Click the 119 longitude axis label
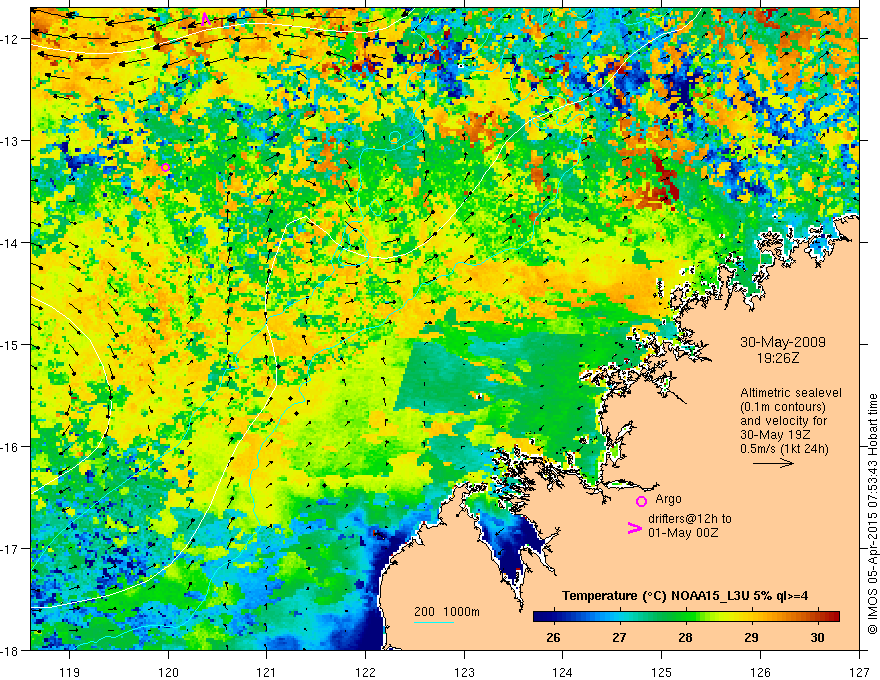 (70, 672)
